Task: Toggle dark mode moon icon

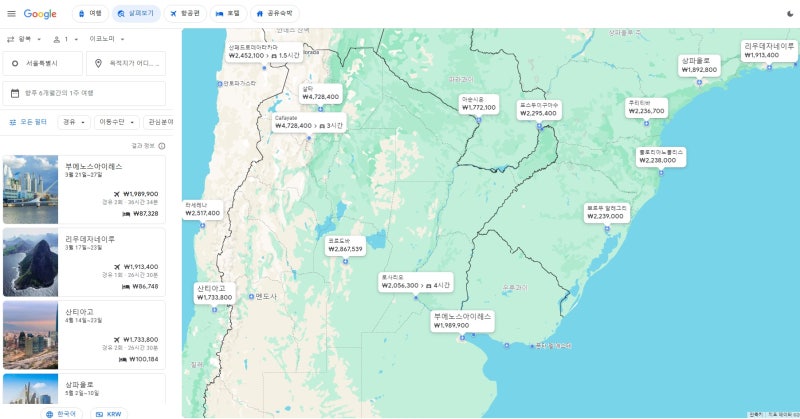Action: [790, 14]
